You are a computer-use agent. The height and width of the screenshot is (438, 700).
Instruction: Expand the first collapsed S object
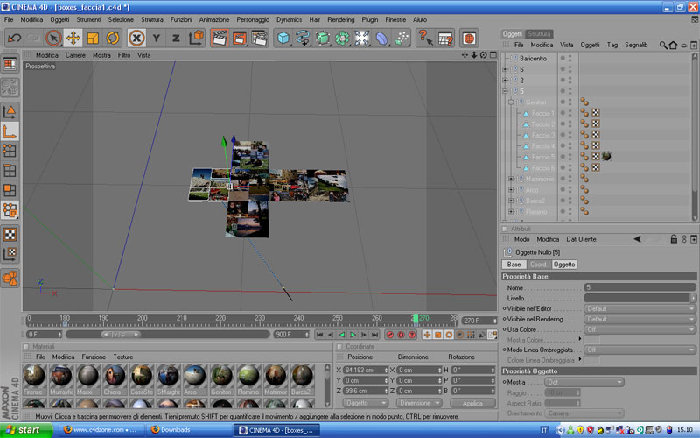click(505, 69)
